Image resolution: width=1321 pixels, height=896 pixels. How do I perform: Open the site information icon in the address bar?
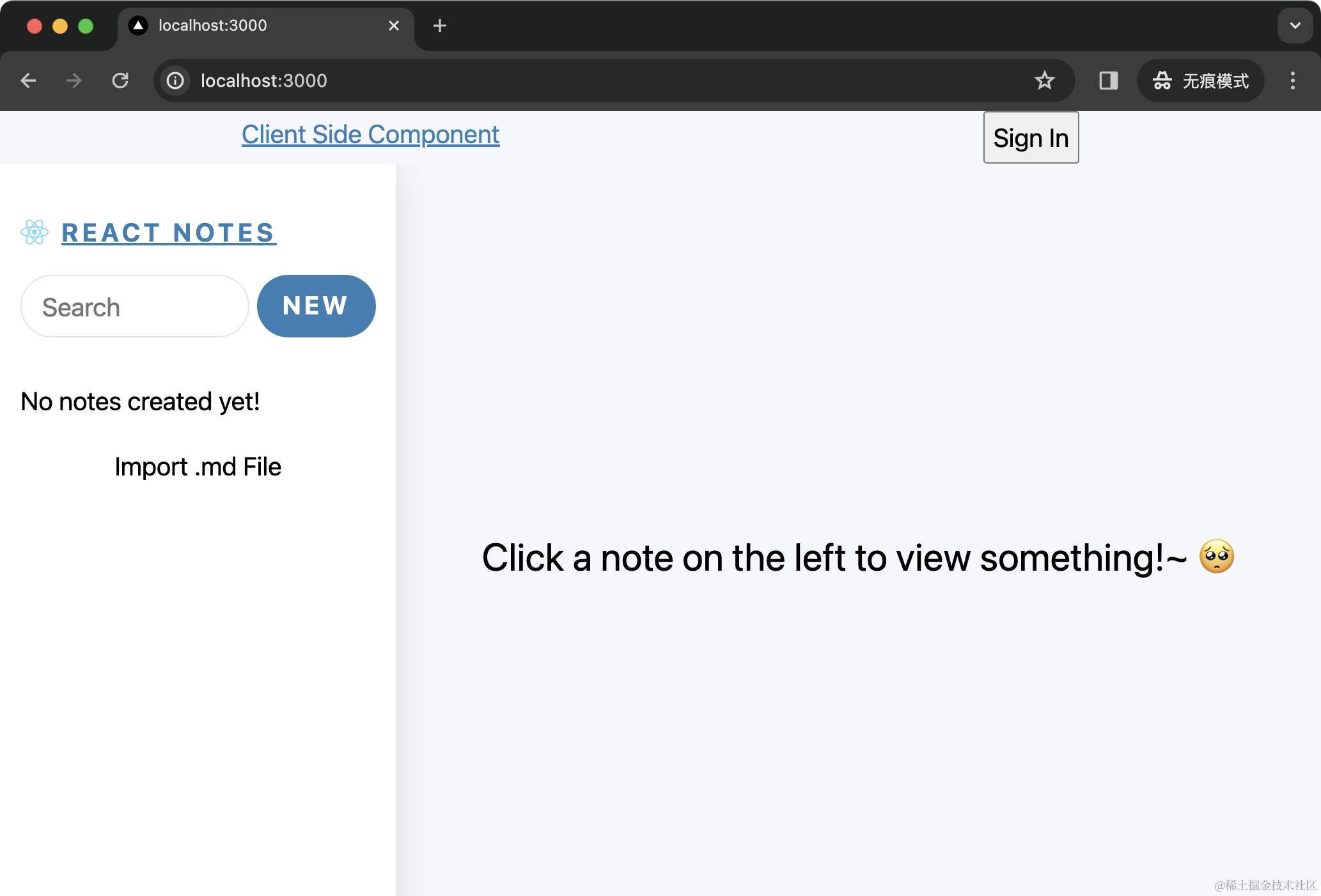tap(175, 81)
